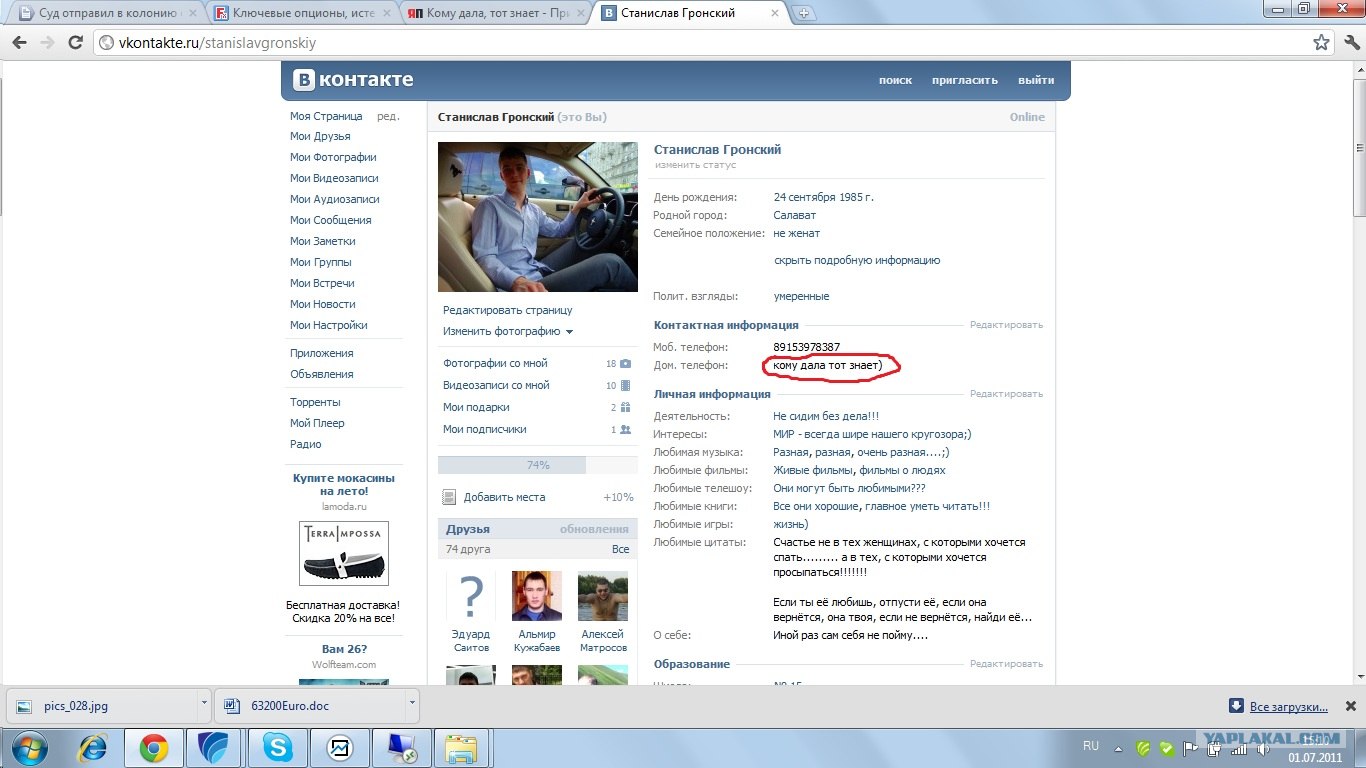Image resolution: width=1366 pixels, height=768 pixels.
Task: Click the browser back arrow
Action: click(19, 43)
